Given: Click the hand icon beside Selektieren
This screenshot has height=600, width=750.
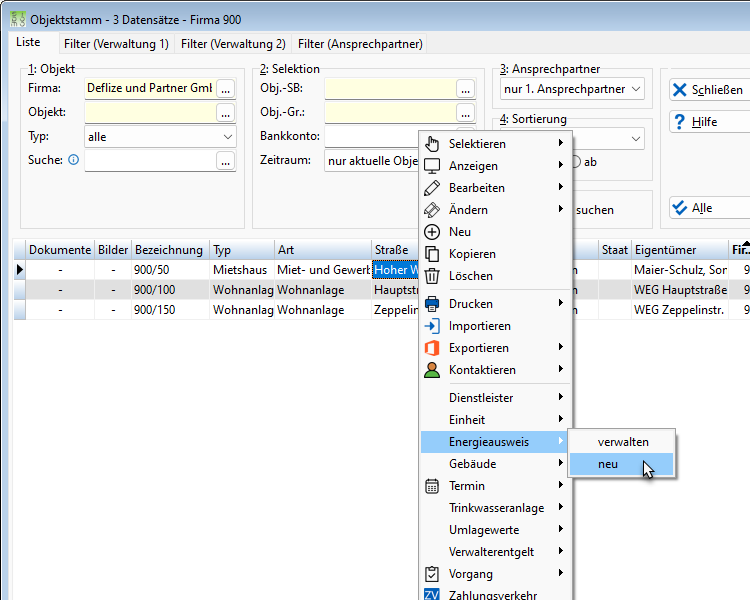Looking at the screenshot, I should coord(432,144).
